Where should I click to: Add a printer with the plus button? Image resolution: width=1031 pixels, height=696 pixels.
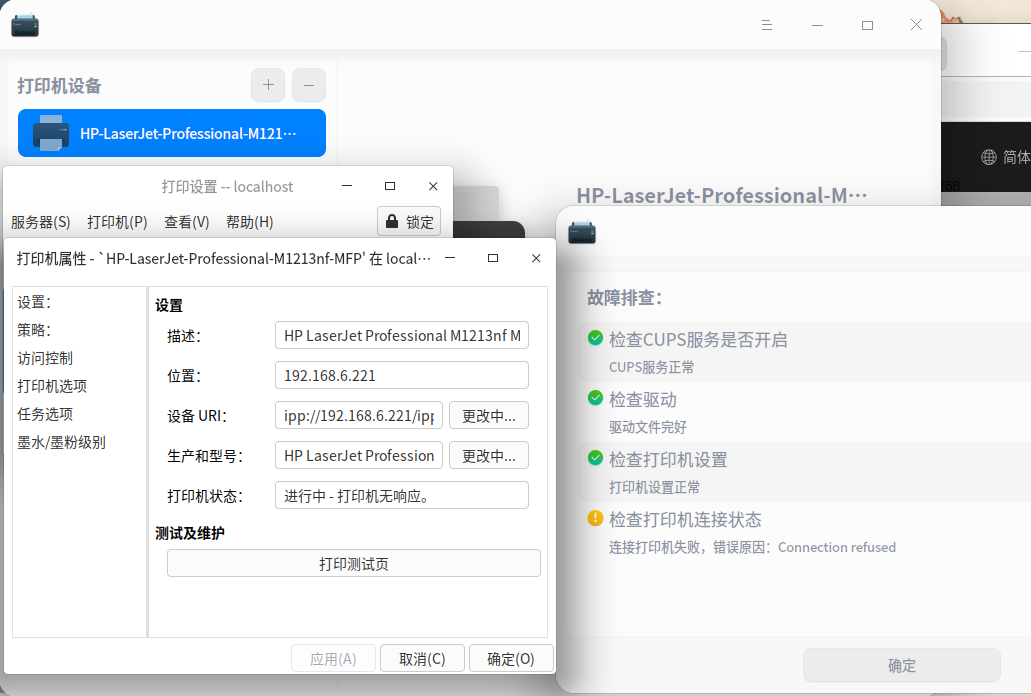click(268, 85)
